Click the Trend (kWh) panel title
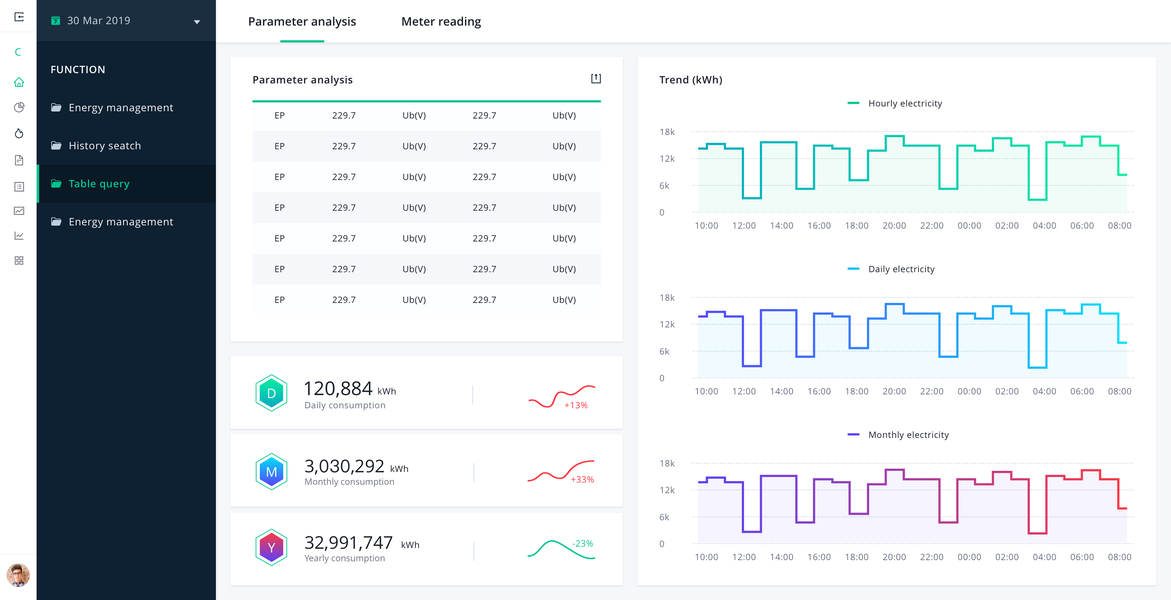This screenshot has width=1171, height=600. point(691,80)
